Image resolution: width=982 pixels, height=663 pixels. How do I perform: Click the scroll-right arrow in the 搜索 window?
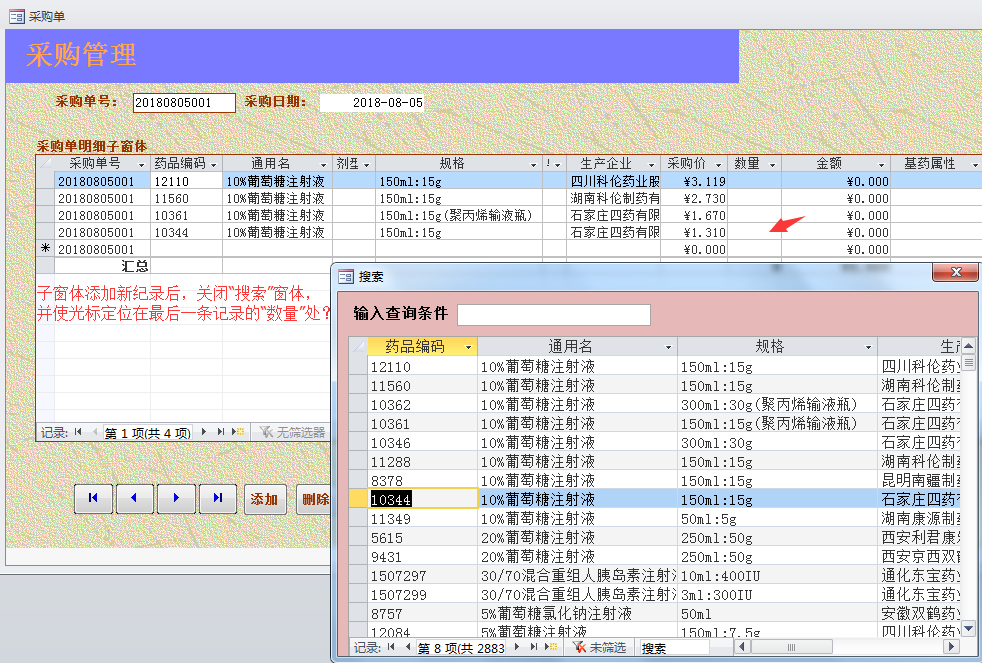pyautogui.click(x=951, y=647)
